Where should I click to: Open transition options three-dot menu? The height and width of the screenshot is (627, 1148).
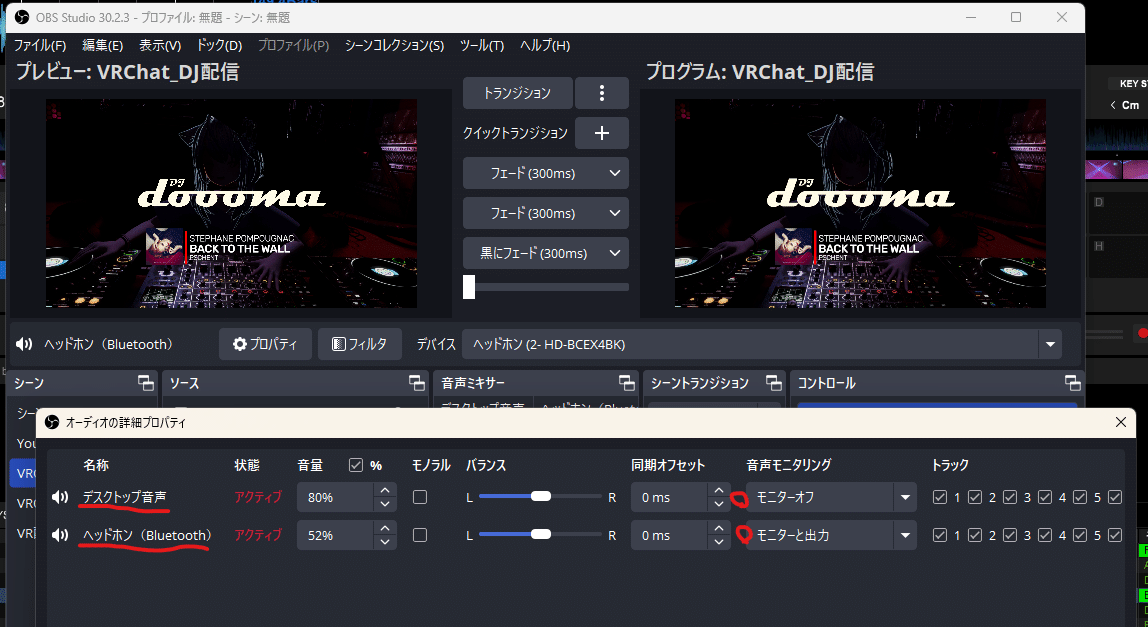tap(602, 93)
